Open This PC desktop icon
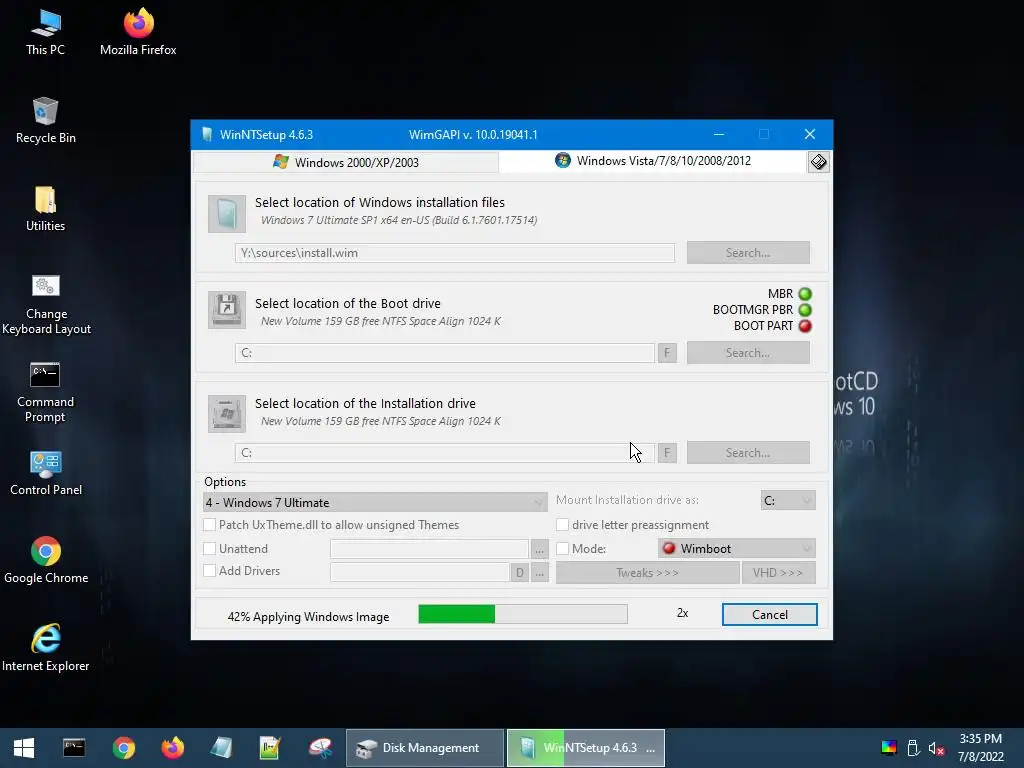 [46, 31]
